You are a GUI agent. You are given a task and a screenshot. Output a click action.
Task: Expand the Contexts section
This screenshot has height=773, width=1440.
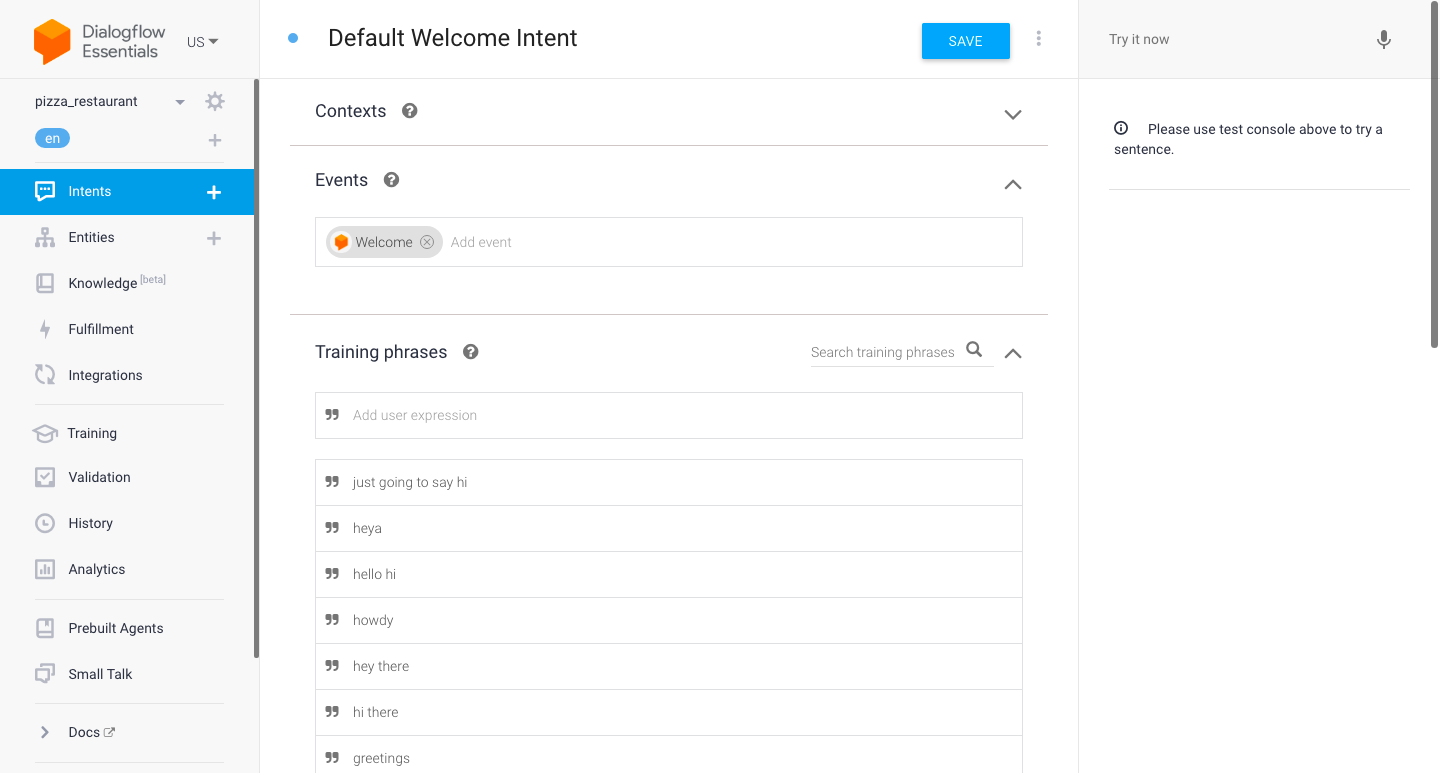[x=1013, y=115]
